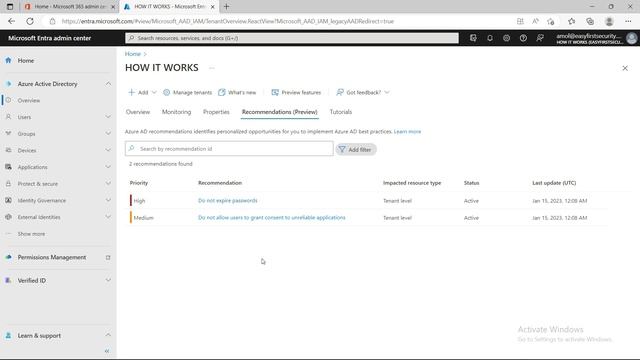Image resolution: width=640 pixels, height=360 pixels.
Task: Click the Permissions Management cloud icon
Action: point(8,257)
